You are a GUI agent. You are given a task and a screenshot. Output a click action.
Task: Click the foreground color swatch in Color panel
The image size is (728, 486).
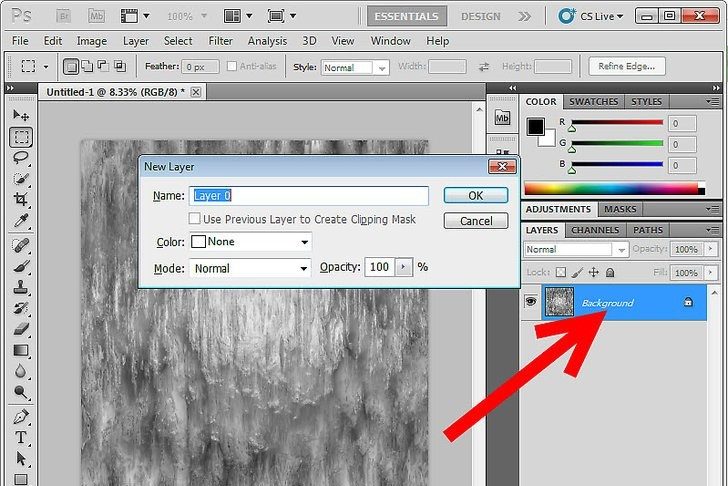pos(536,127)
